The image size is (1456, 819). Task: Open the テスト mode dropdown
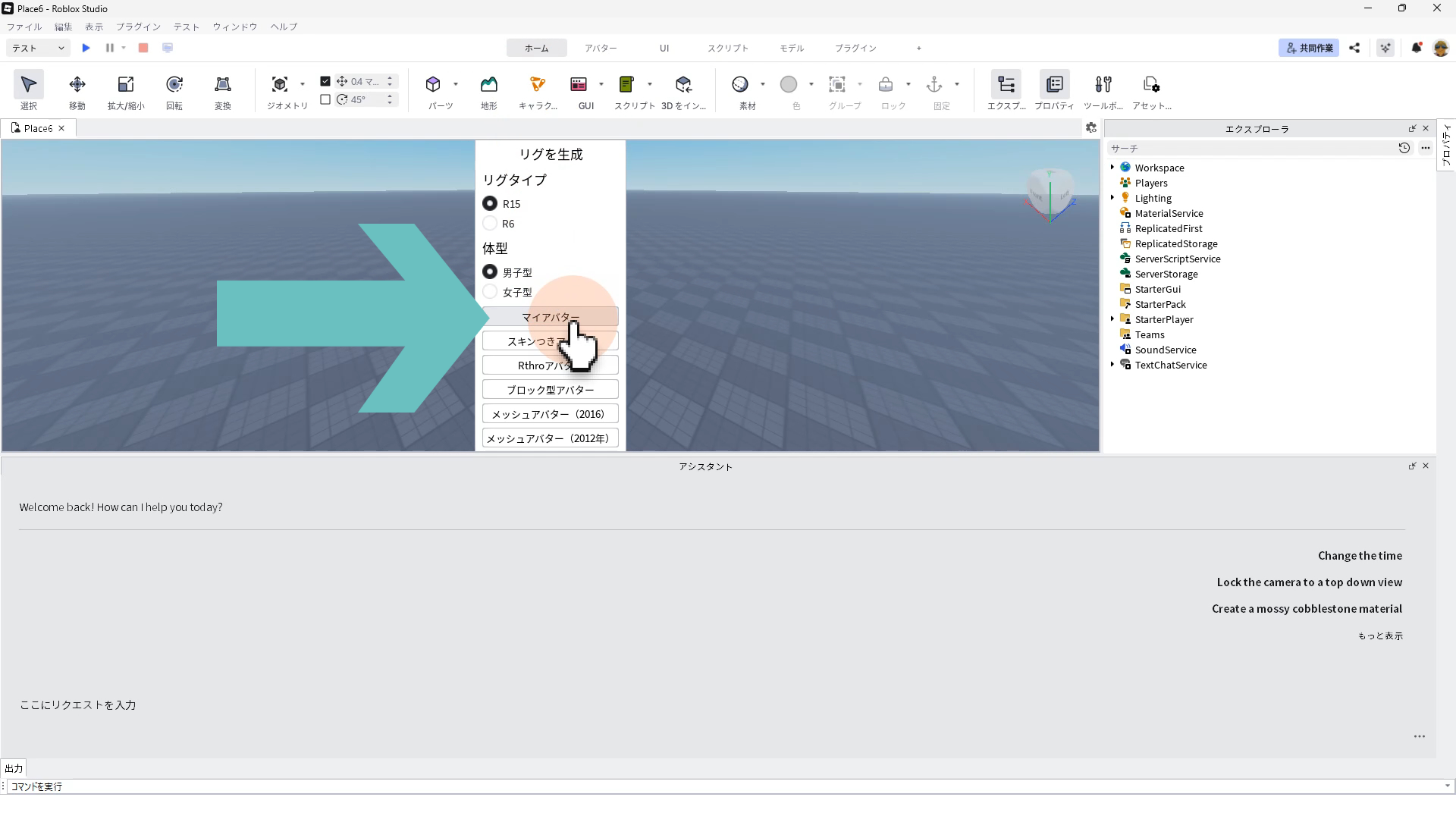pos(38,48)
